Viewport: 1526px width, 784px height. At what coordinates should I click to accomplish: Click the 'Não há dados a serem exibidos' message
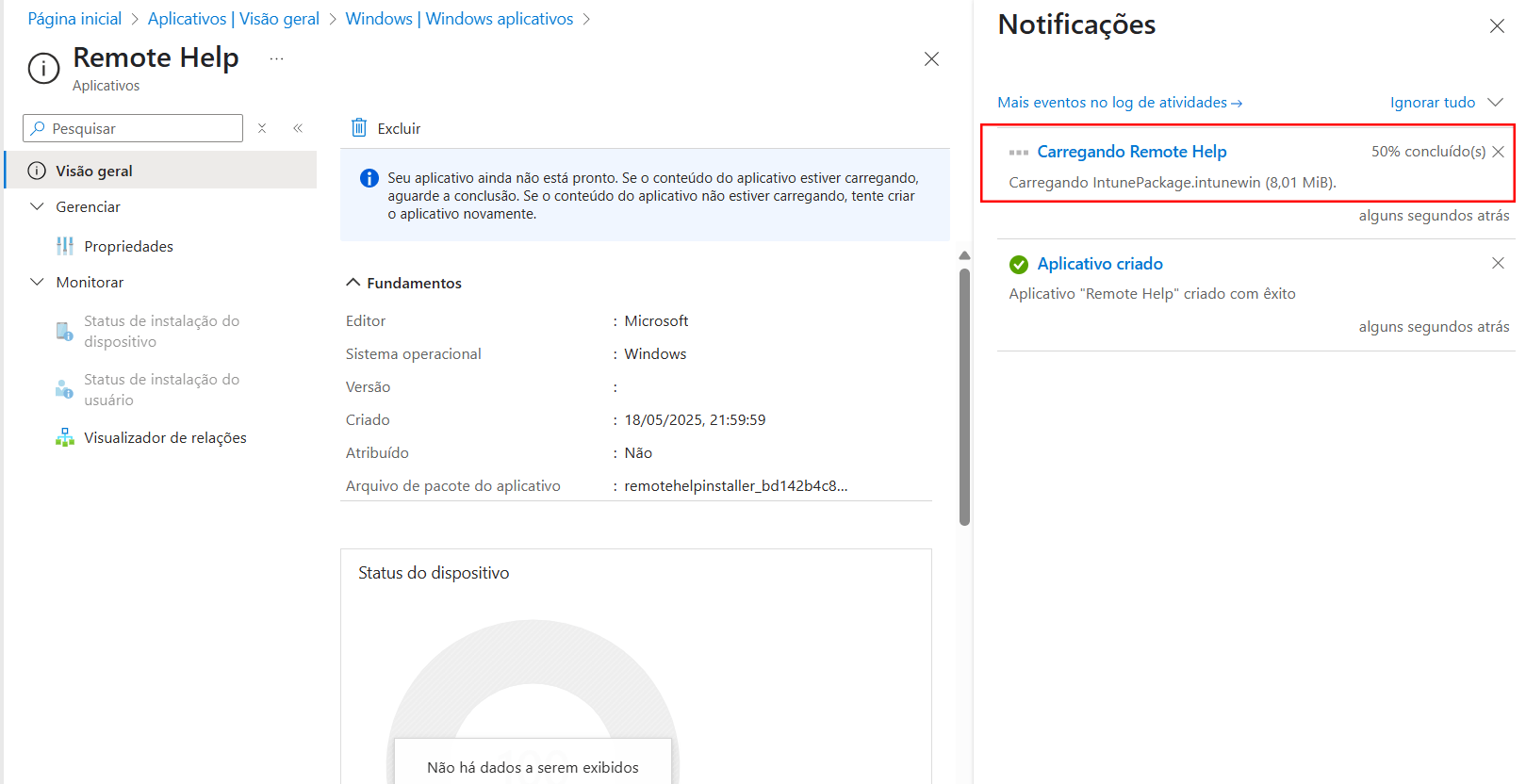(533, 768)
